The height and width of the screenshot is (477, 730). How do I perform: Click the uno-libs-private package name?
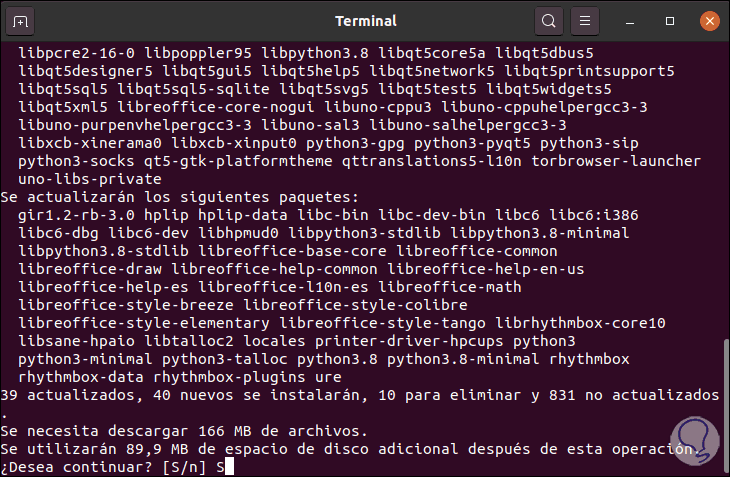click(x=89, y=179)
